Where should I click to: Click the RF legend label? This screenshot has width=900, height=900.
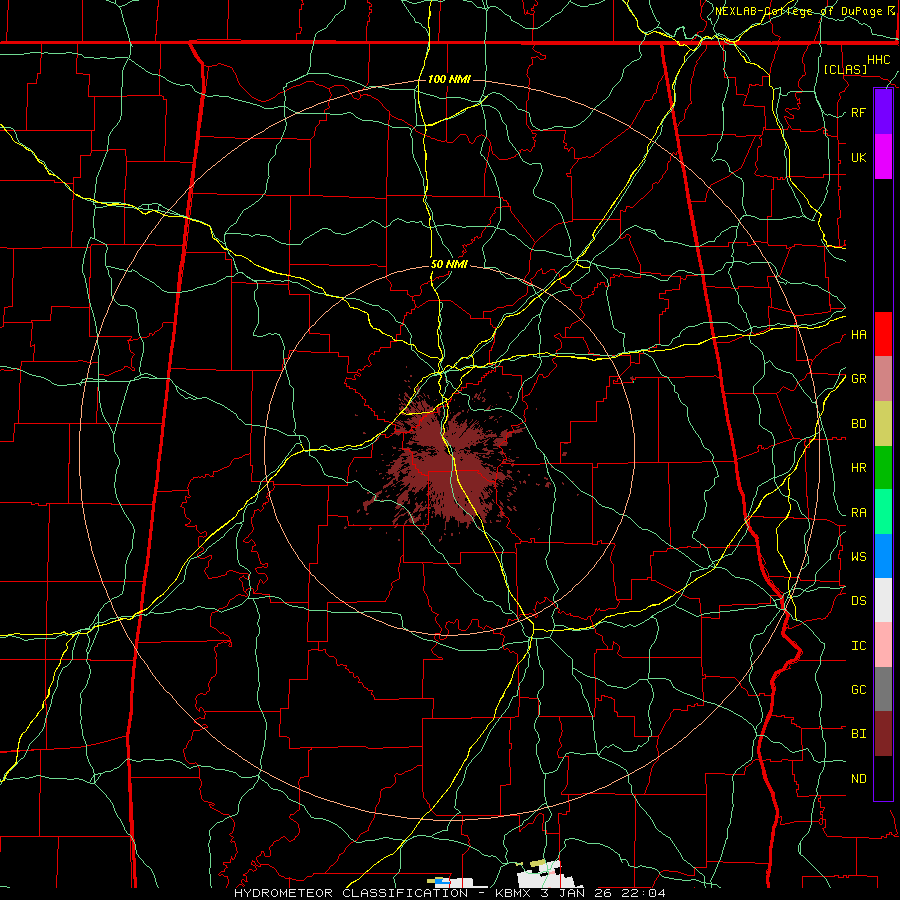(858, 112)
